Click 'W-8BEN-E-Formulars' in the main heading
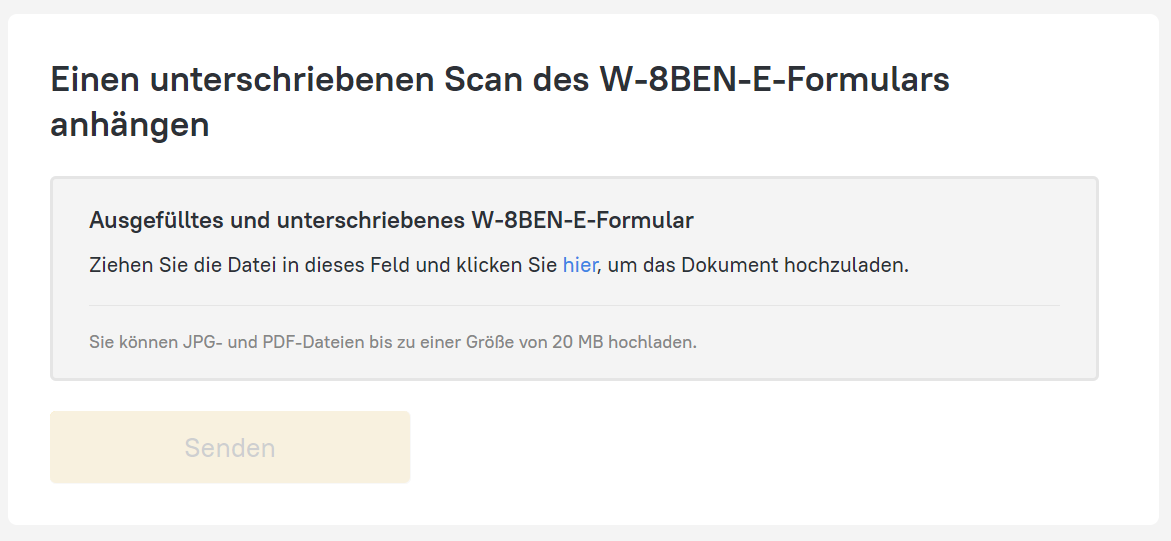Screen dimensions: 1171x541 (774, 79)
